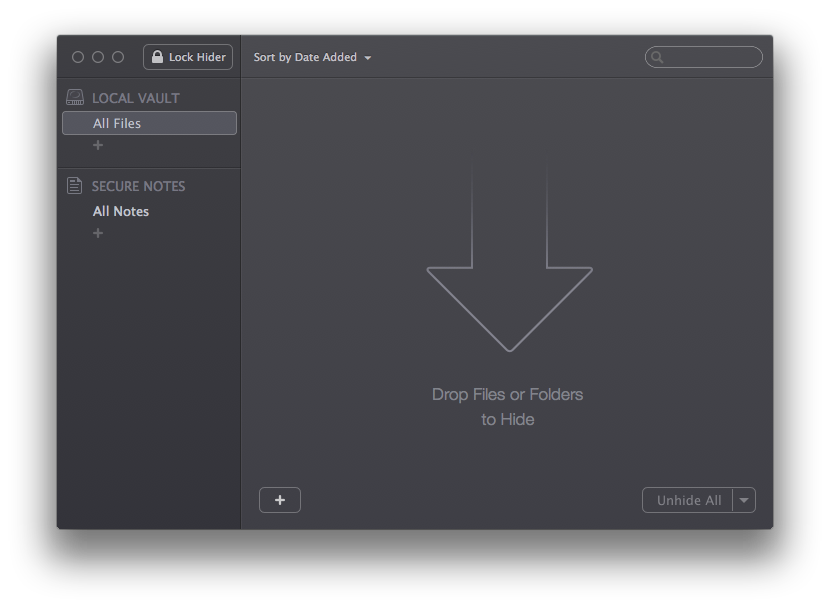Click the plus button to add files
The height and width of the screenshot is (608, 830).
coord(280,500)
